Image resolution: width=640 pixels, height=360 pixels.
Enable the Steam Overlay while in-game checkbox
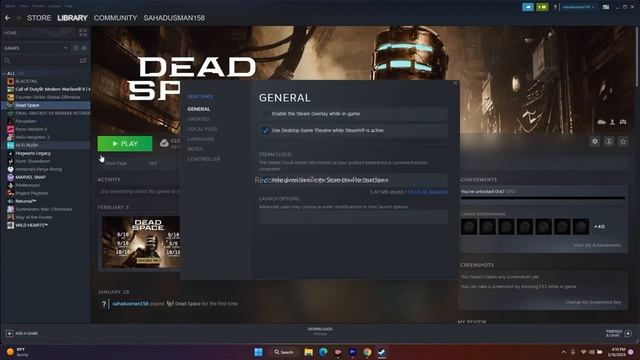click(x=265, y=114)
